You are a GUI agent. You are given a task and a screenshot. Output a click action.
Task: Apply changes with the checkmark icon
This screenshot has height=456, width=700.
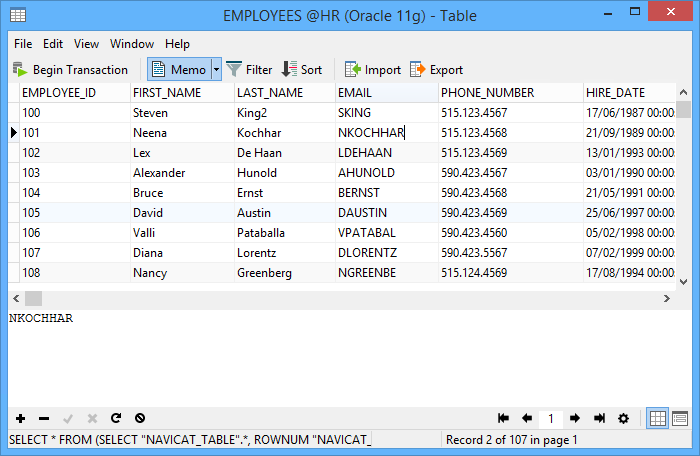(68, 418)
